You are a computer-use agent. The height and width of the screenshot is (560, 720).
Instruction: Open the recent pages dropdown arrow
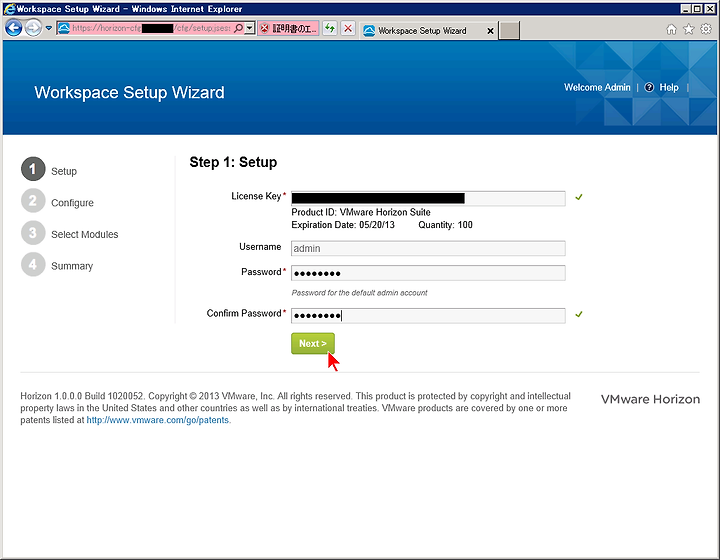[49, 28]
